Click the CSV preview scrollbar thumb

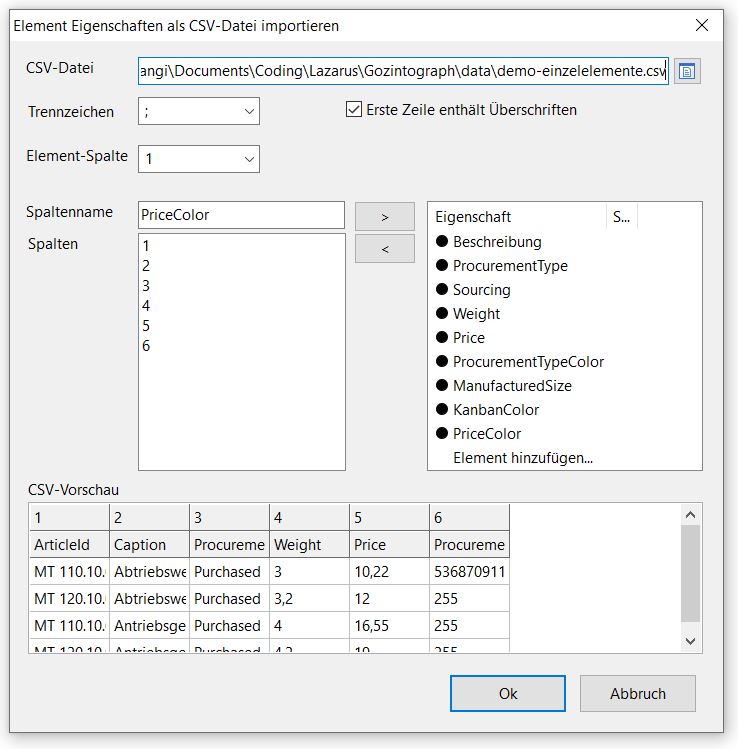tap(690, 573)
